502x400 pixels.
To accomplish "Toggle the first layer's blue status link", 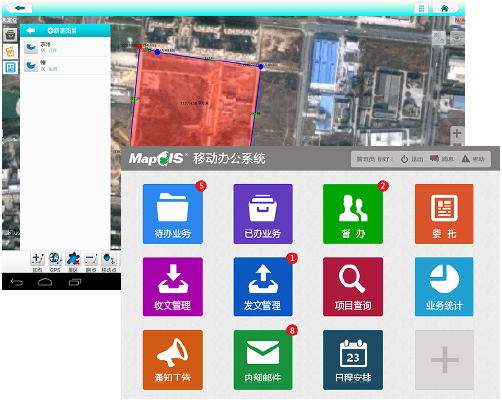I will tap(53, 50).
